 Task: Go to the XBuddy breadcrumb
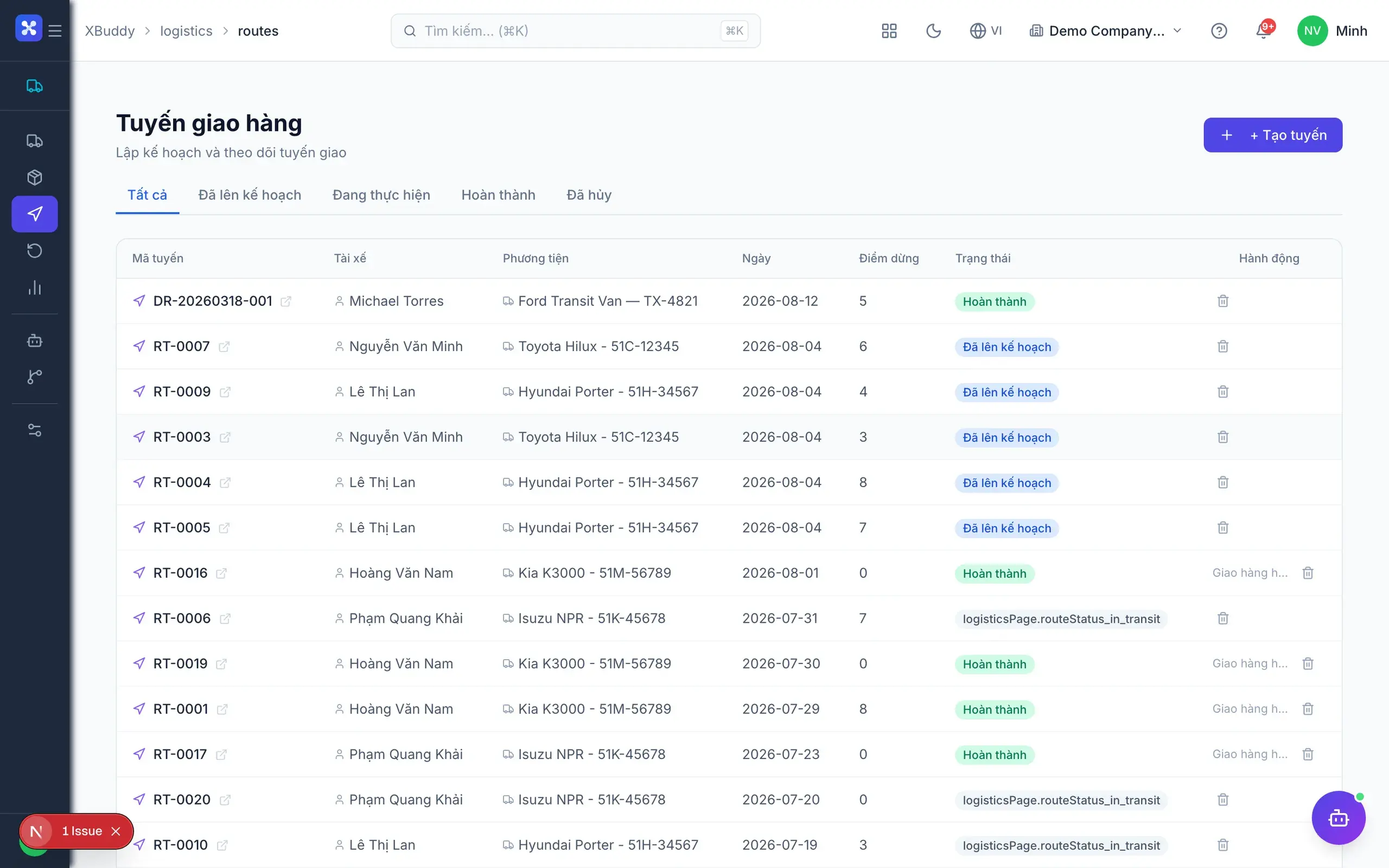[x=110, y=31]
